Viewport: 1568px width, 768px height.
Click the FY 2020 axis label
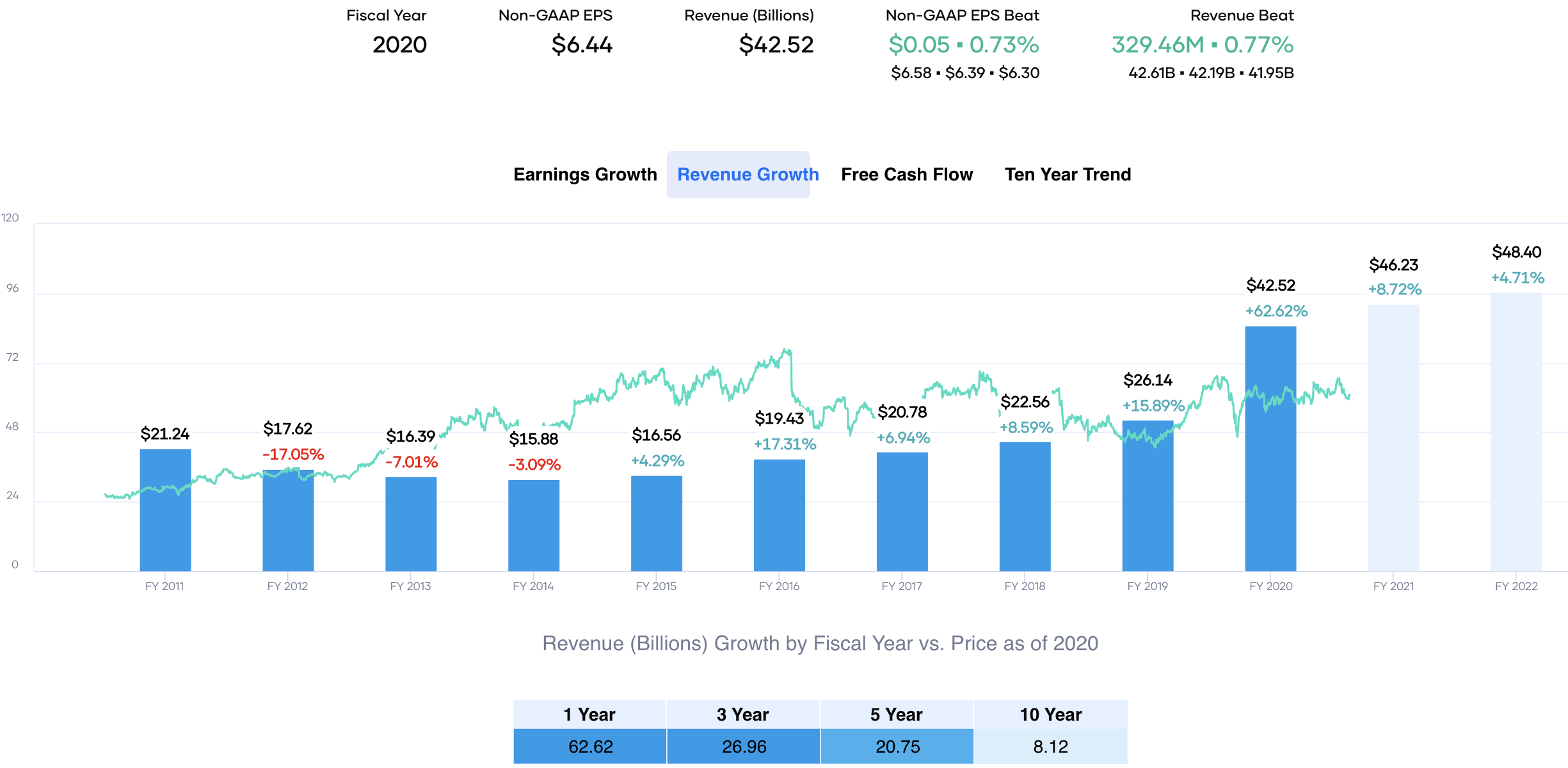click(x=1270, y=586)
